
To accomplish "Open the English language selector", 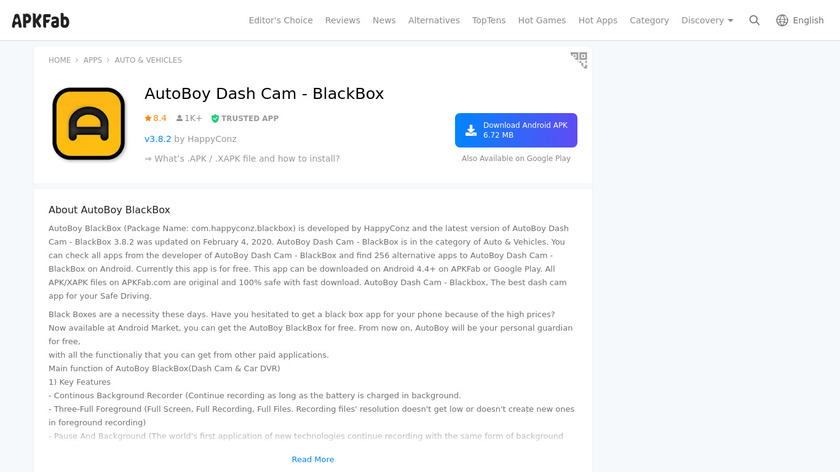I will pos(808,20).
